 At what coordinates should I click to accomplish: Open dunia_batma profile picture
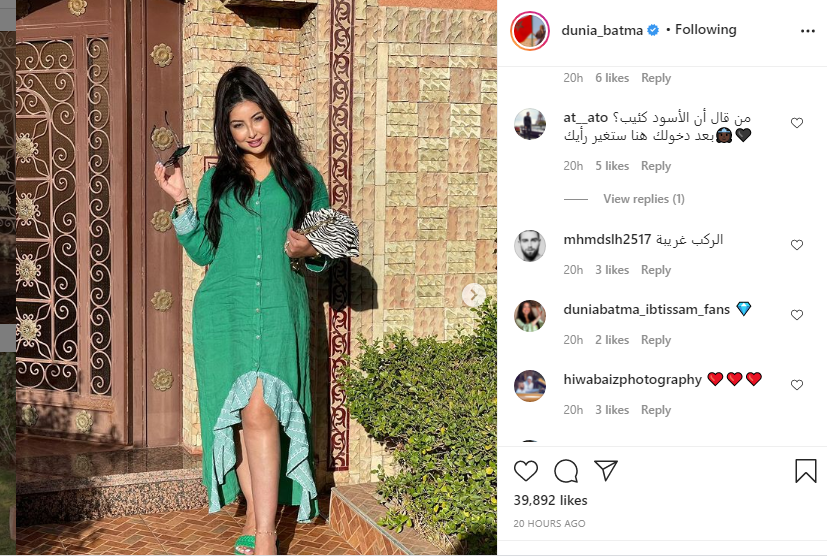530,31
